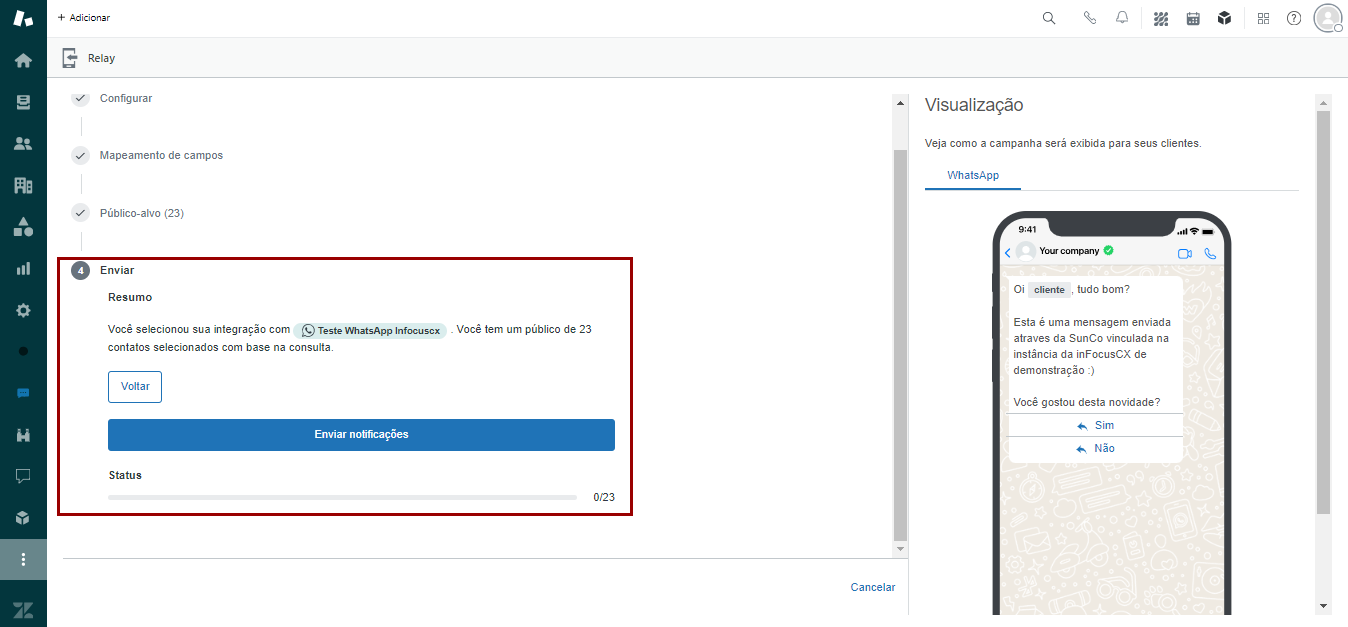Click the Adicionar tab button
Screen dimensions: 1348x627
tap(84, 18)
